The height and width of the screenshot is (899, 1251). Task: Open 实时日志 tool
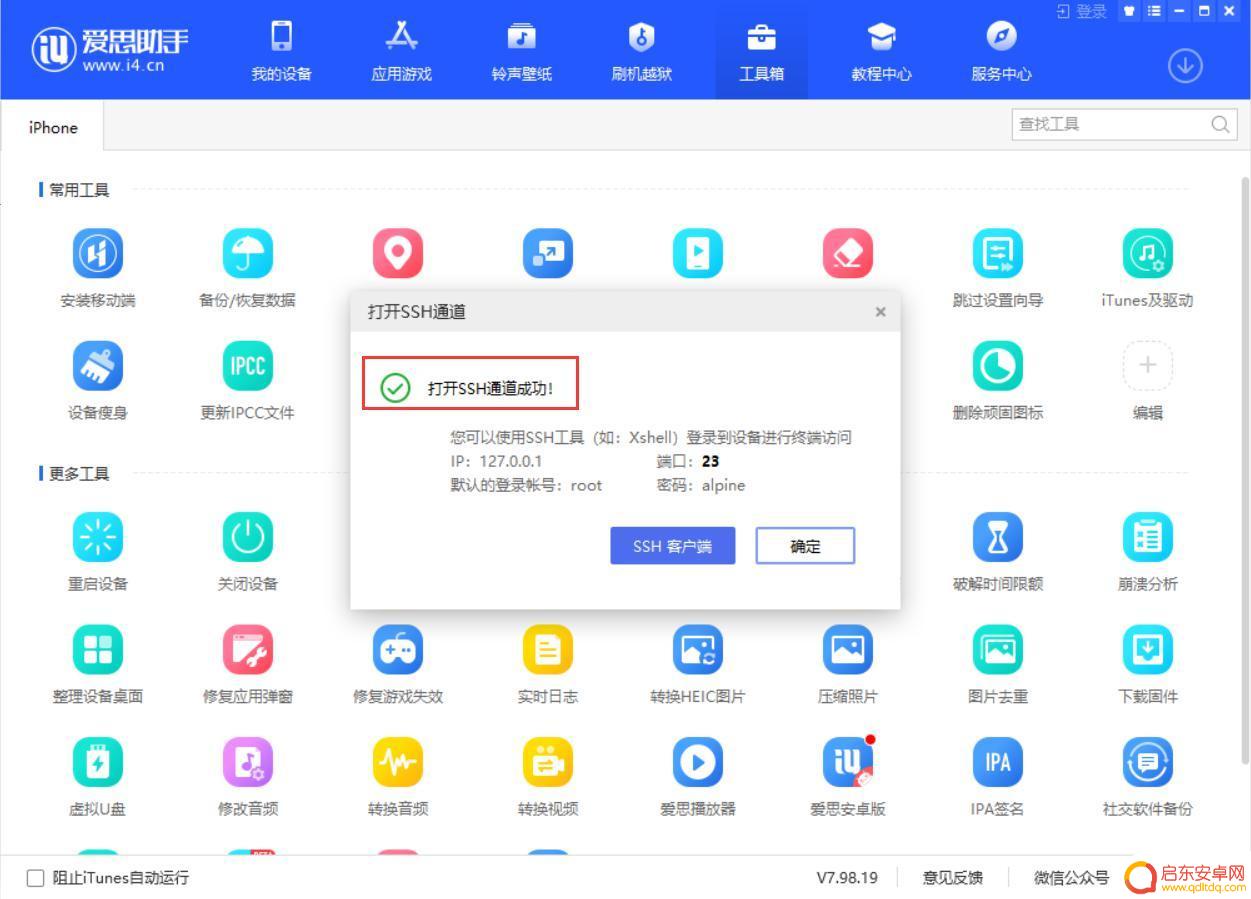point(548,650)
